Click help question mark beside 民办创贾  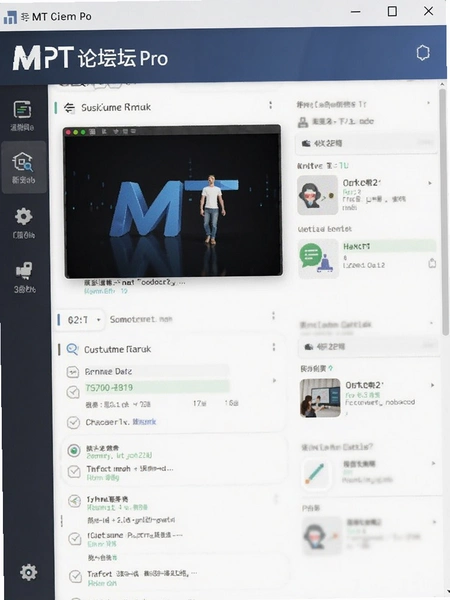331,368
